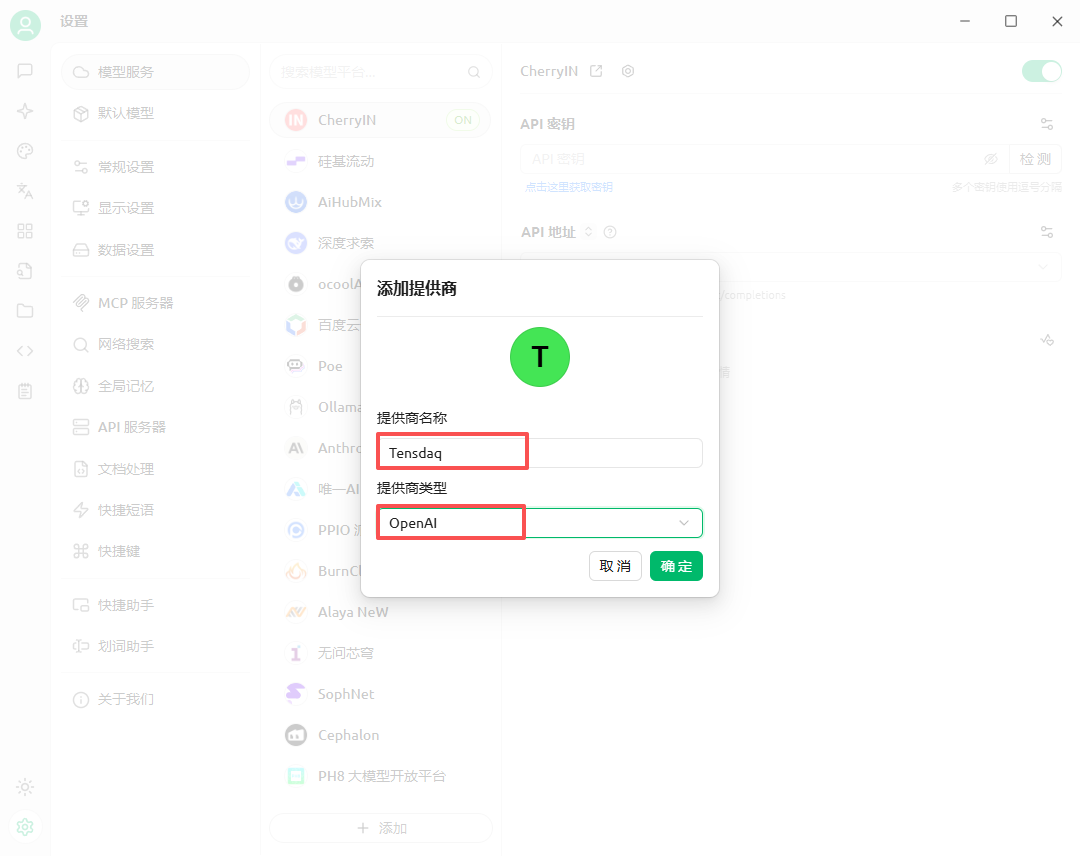
Task: Open 快捷助手 settings section
Action: point(155,605)
